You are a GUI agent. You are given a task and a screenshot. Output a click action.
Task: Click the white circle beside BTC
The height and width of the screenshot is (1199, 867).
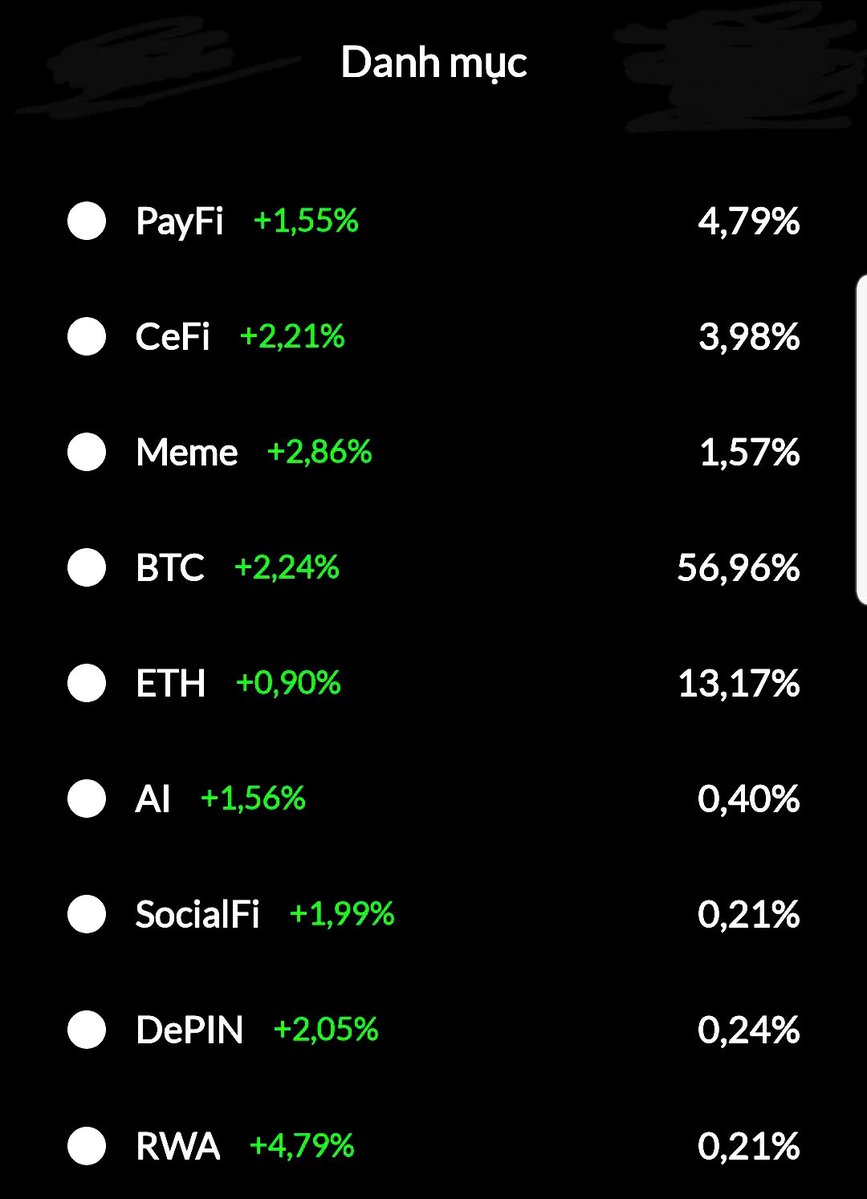86,567
